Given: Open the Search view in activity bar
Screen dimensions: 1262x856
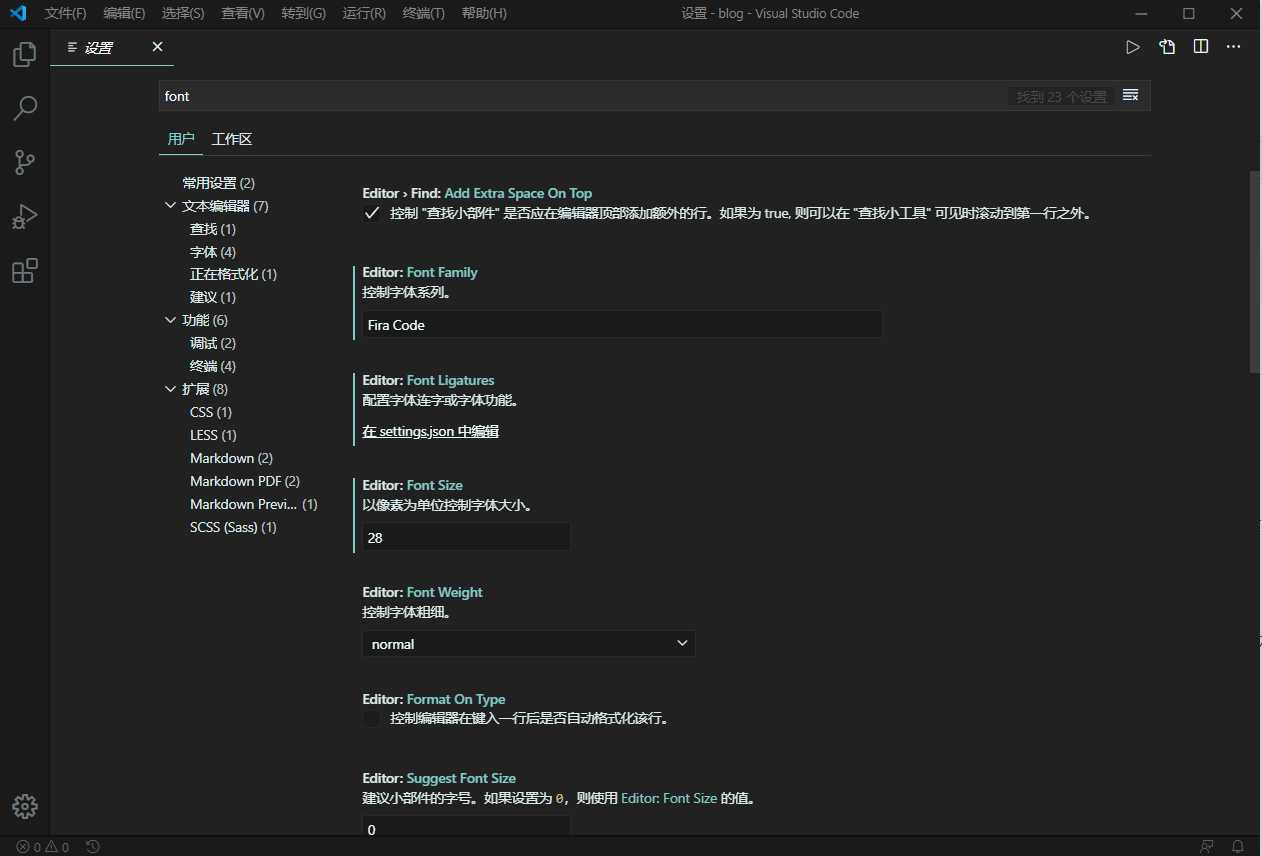Looking at the screenshot, I should click(x=25, y=108).
